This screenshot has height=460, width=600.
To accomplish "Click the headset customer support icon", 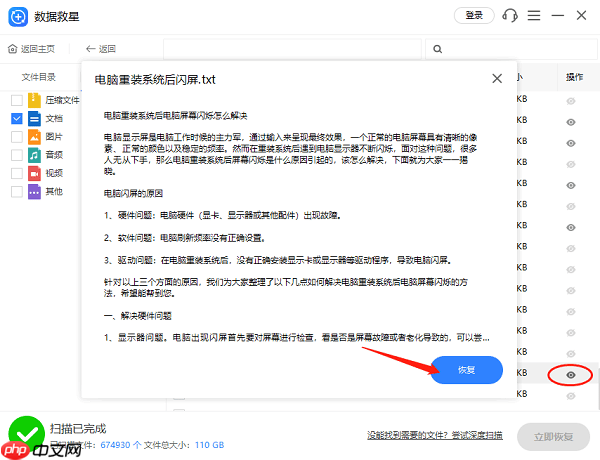I will (510, 15).
